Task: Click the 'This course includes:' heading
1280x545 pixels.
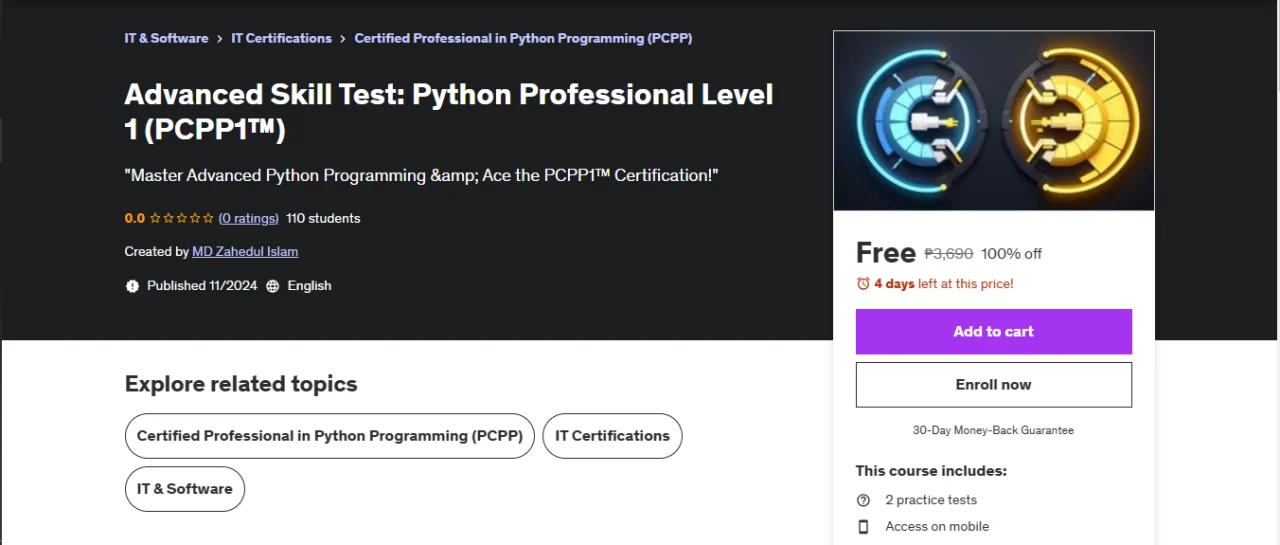Action: point(931,471)
